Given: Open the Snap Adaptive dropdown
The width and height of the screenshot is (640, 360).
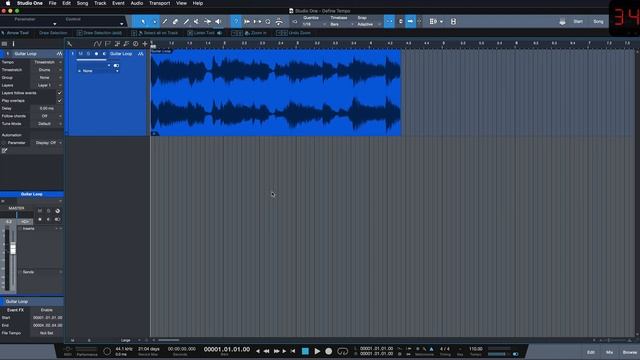Looking at the screenshot, I should pos(369,24).
